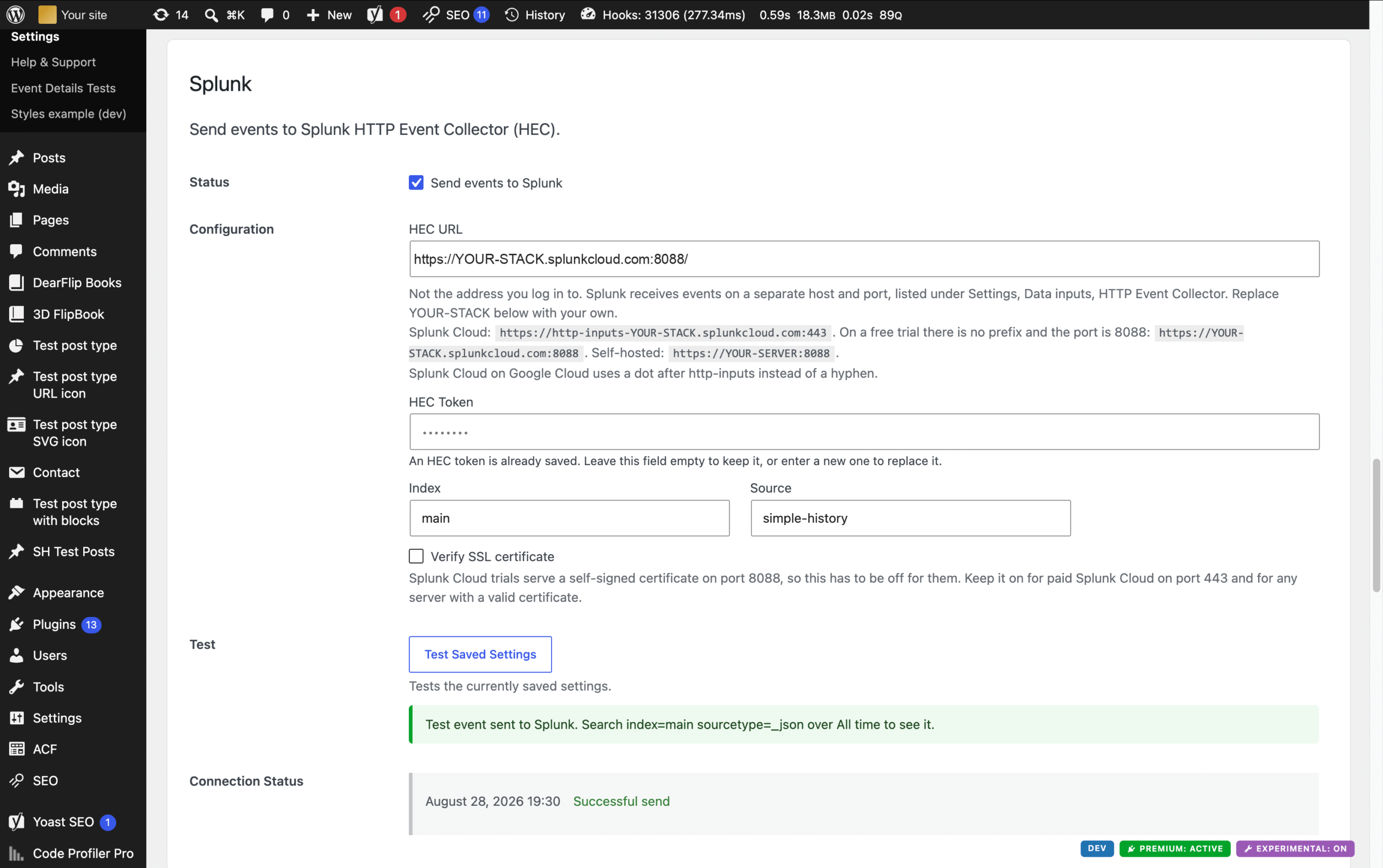Click the Tools wrench icon

tap(17, 687)
